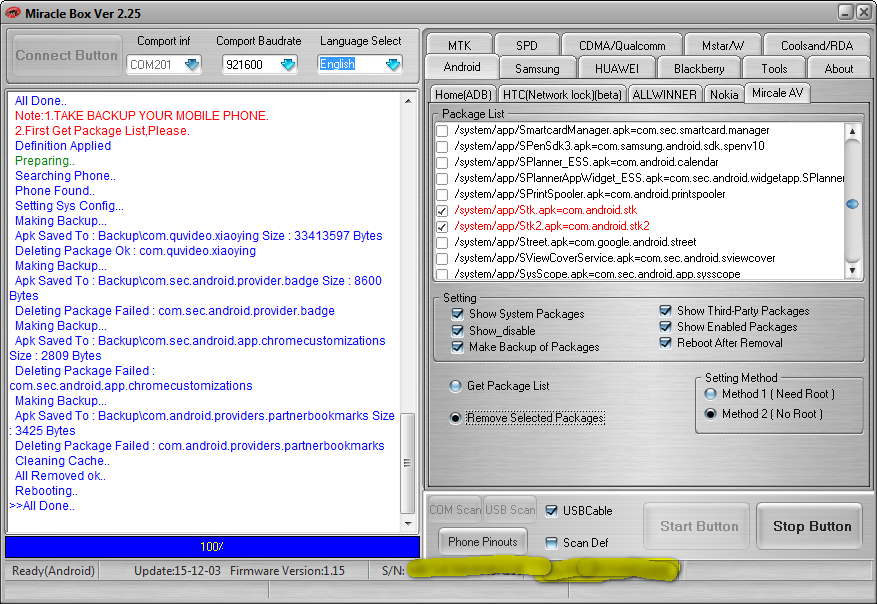Click the log panel scrollbar thumb
Viewport: 877px width, 604px height.
pyautogui.click(x=408, y=463)
